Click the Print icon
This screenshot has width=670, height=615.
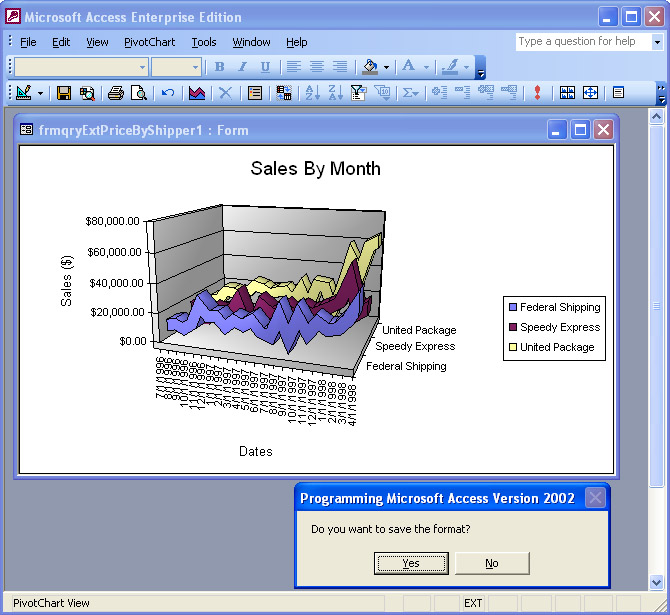115,93
